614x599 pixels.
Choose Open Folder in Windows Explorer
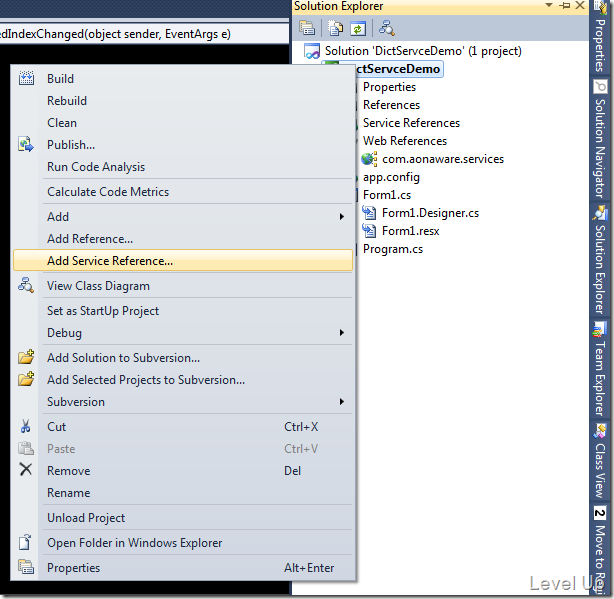click(x=183, y=542)
